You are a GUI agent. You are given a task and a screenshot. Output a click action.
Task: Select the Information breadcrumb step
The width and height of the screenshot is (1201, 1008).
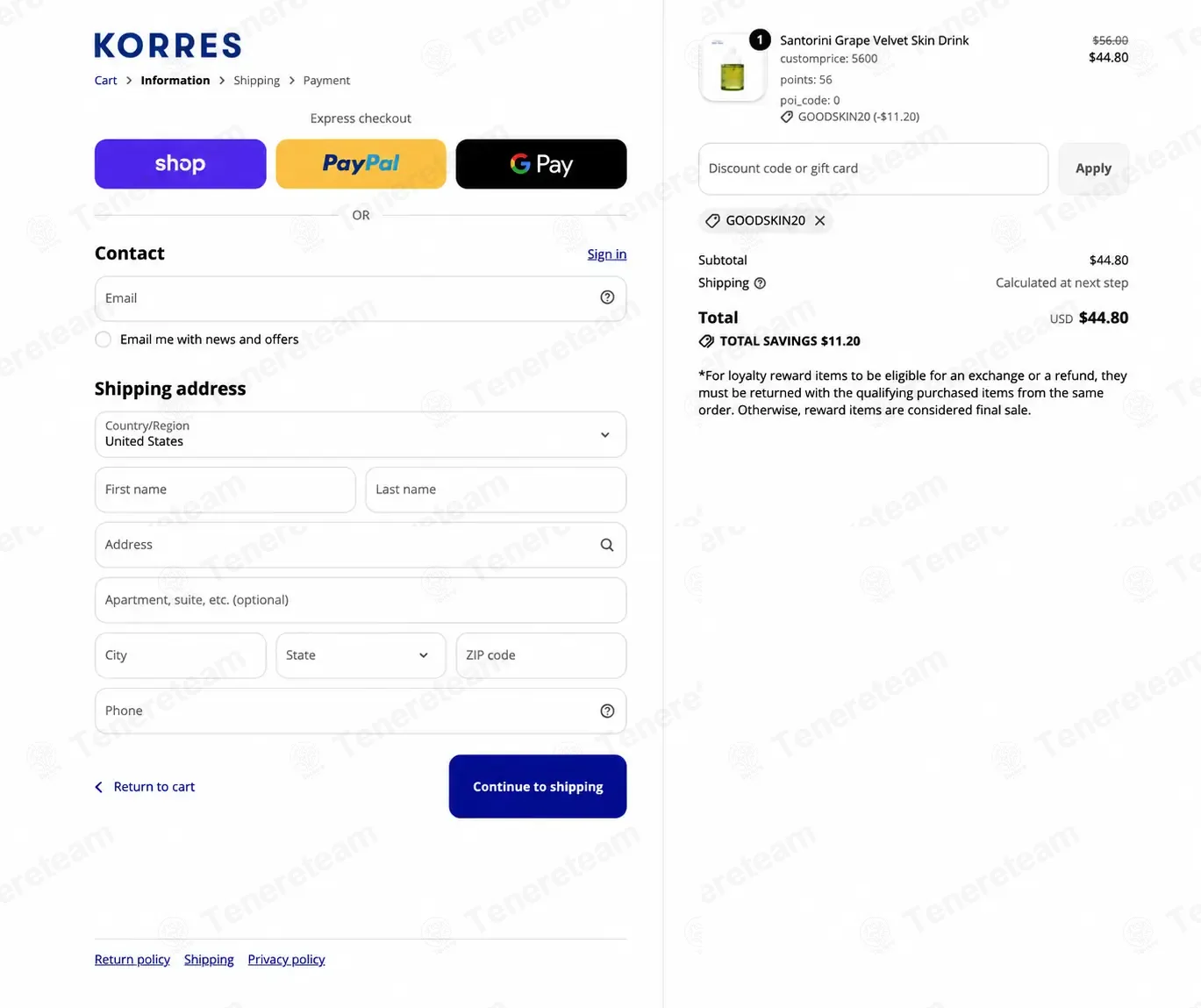coord(175,81)
